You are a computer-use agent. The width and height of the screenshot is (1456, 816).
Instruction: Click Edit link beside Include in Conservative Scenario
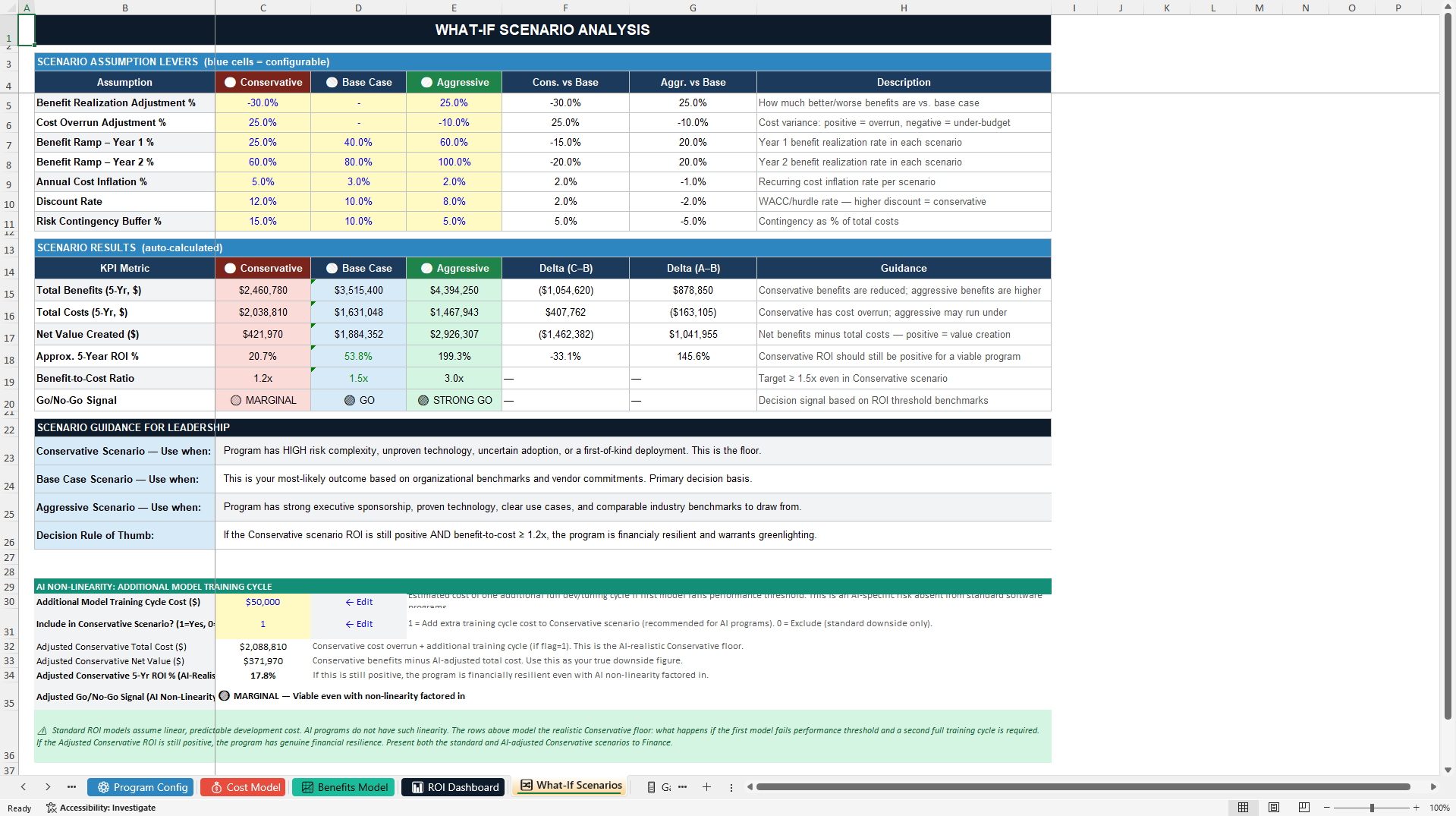click(x=359, y=624)
